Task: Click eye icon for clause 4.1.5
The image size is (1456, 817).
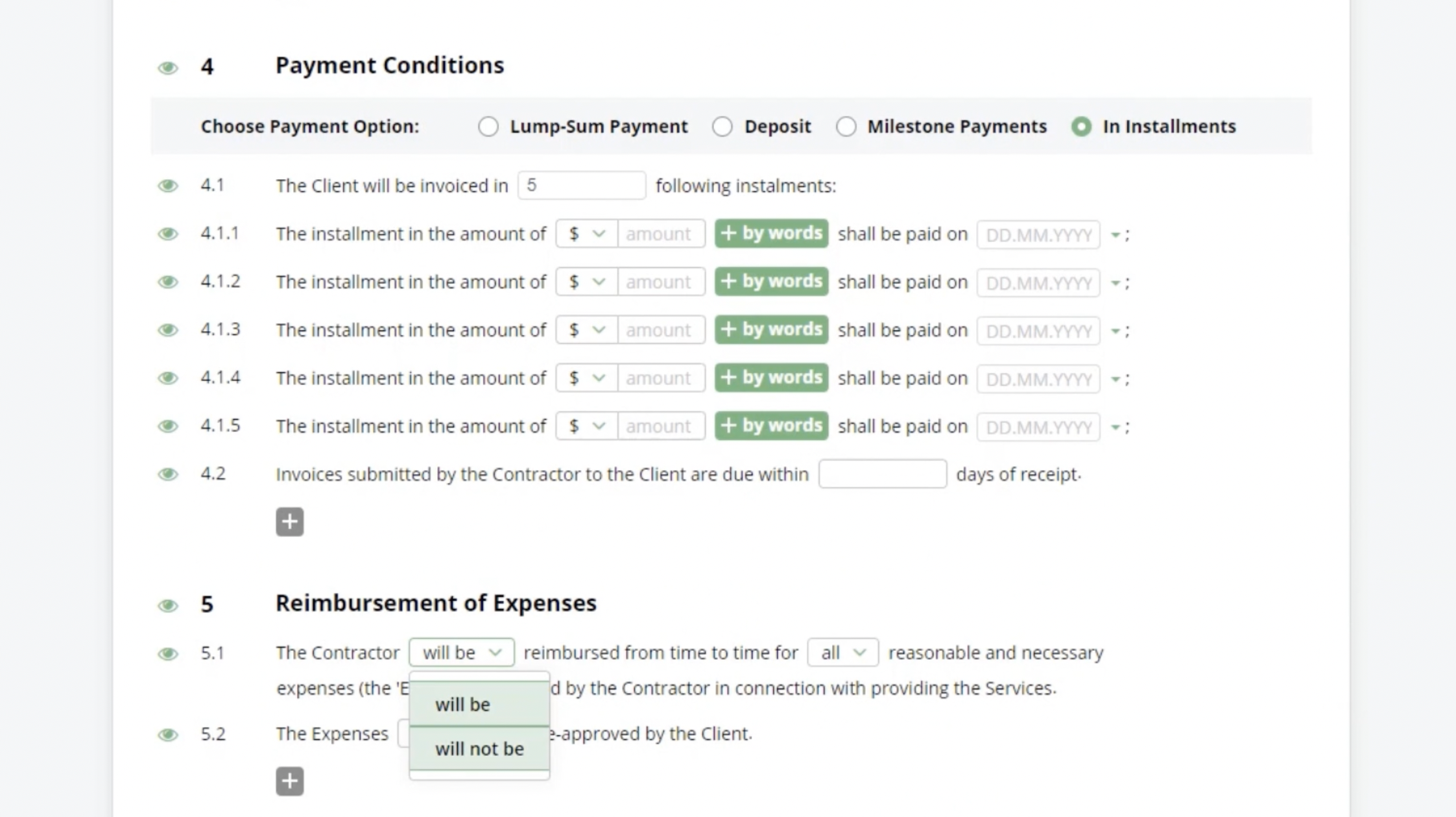Action: point(168,426)
